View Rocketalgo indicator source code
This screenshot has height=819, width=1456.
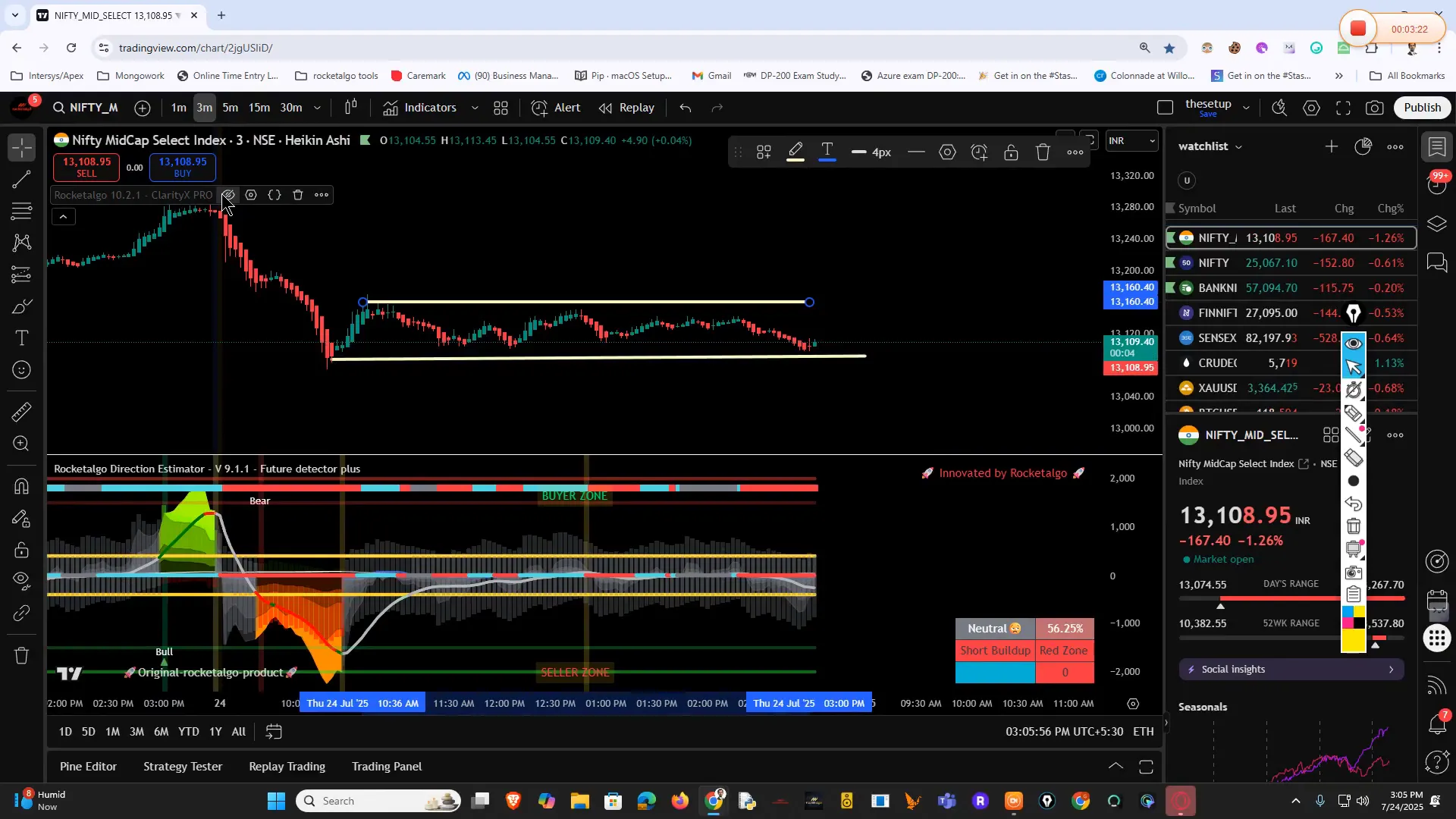[275, 195]
